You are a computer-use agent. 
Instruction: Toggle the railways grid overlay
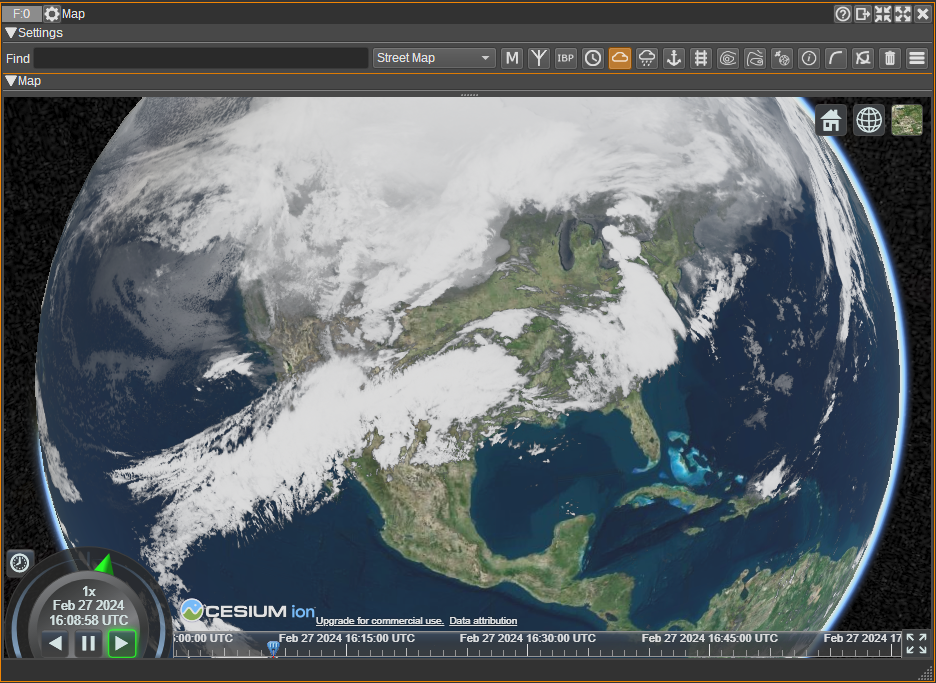coord(701,58)
